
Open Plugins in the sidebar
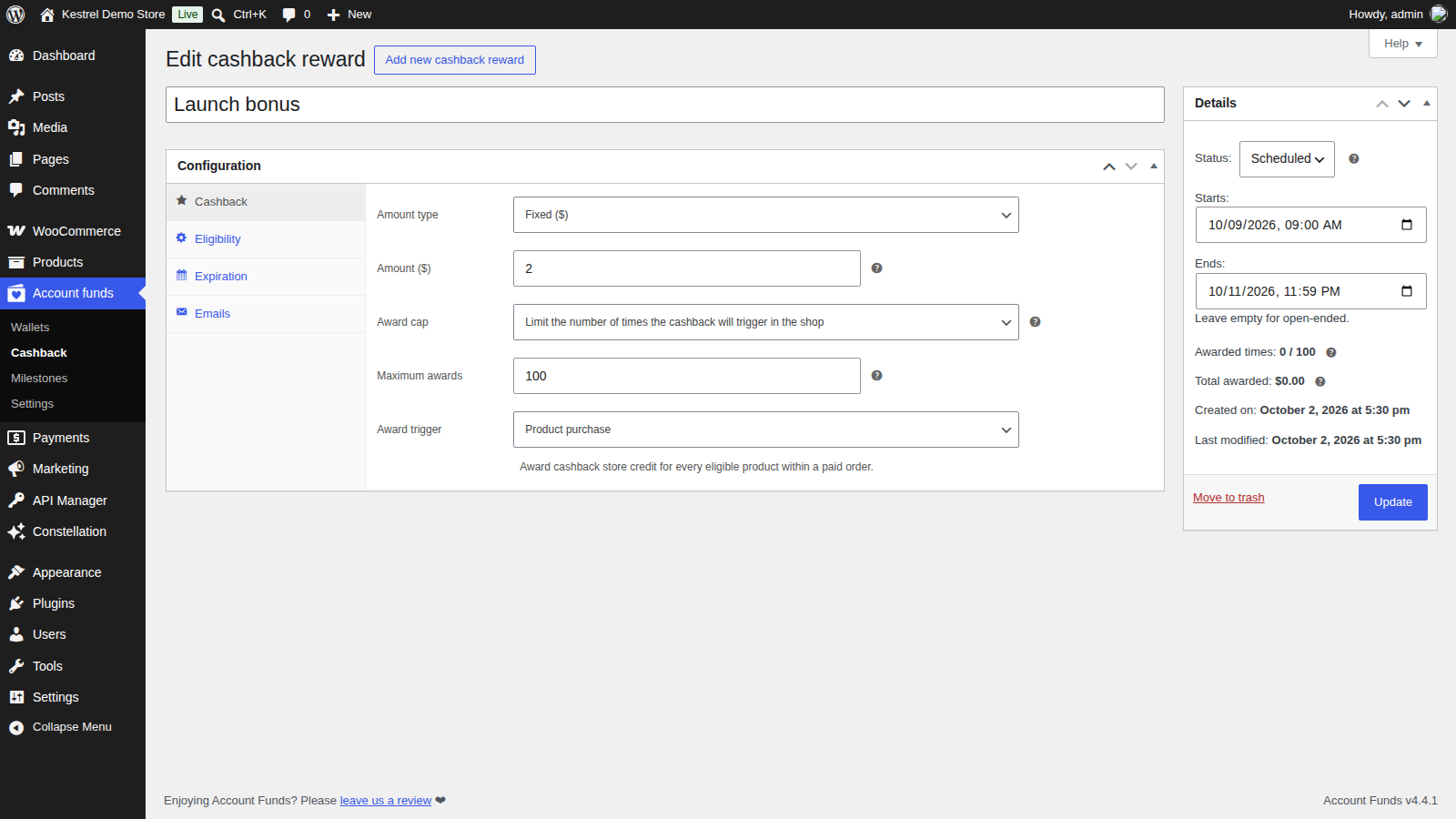73,603
